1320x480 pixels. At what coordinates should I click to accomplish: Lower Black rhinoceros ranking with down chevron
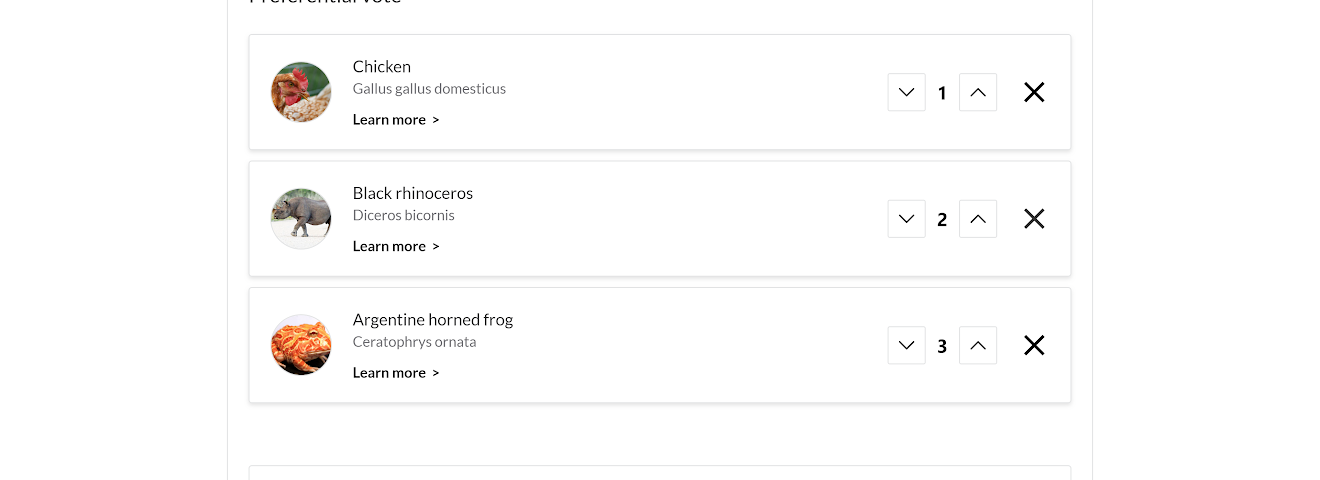pos(906,219)
